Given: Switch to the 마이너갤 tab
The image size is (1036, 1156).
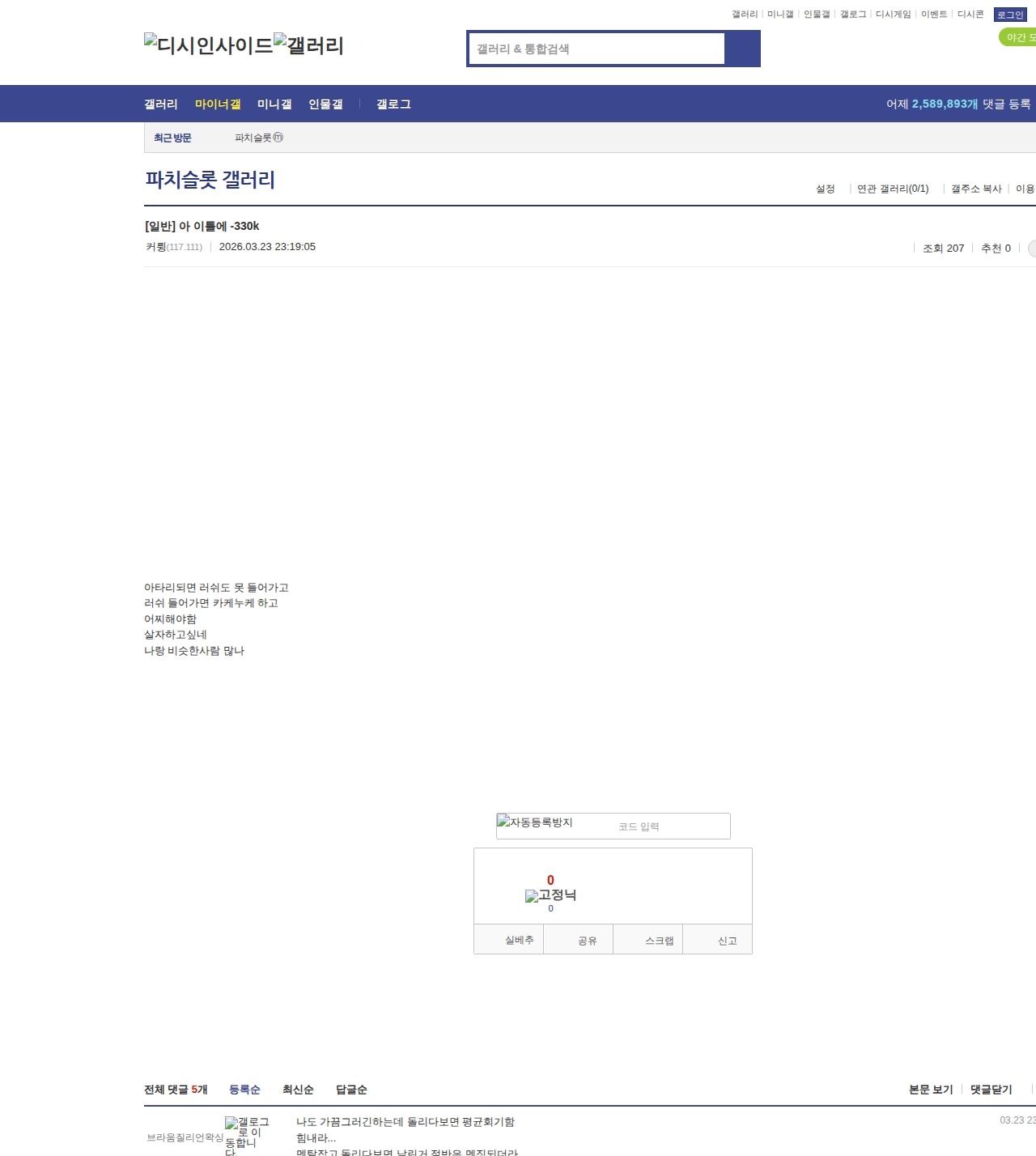Looking at the screenshot, I should click(x=217, y=104).
